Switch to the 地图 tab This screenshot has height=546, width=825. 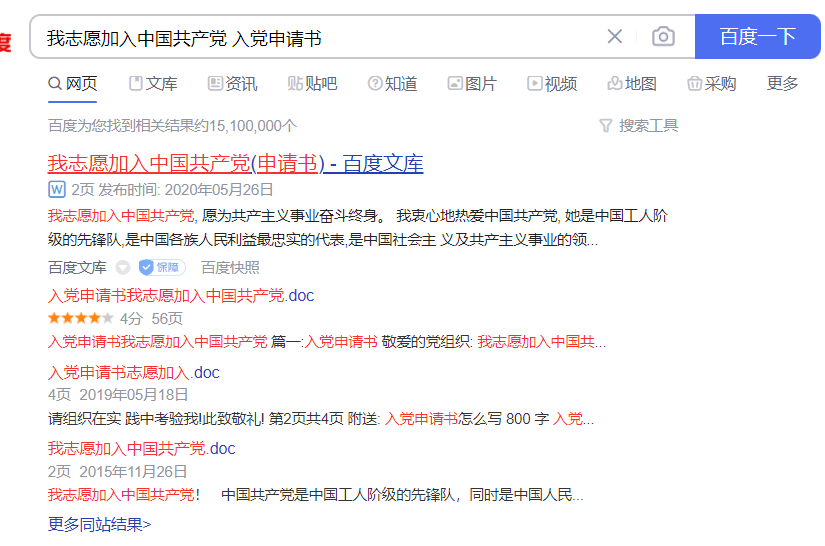[632, 84]
